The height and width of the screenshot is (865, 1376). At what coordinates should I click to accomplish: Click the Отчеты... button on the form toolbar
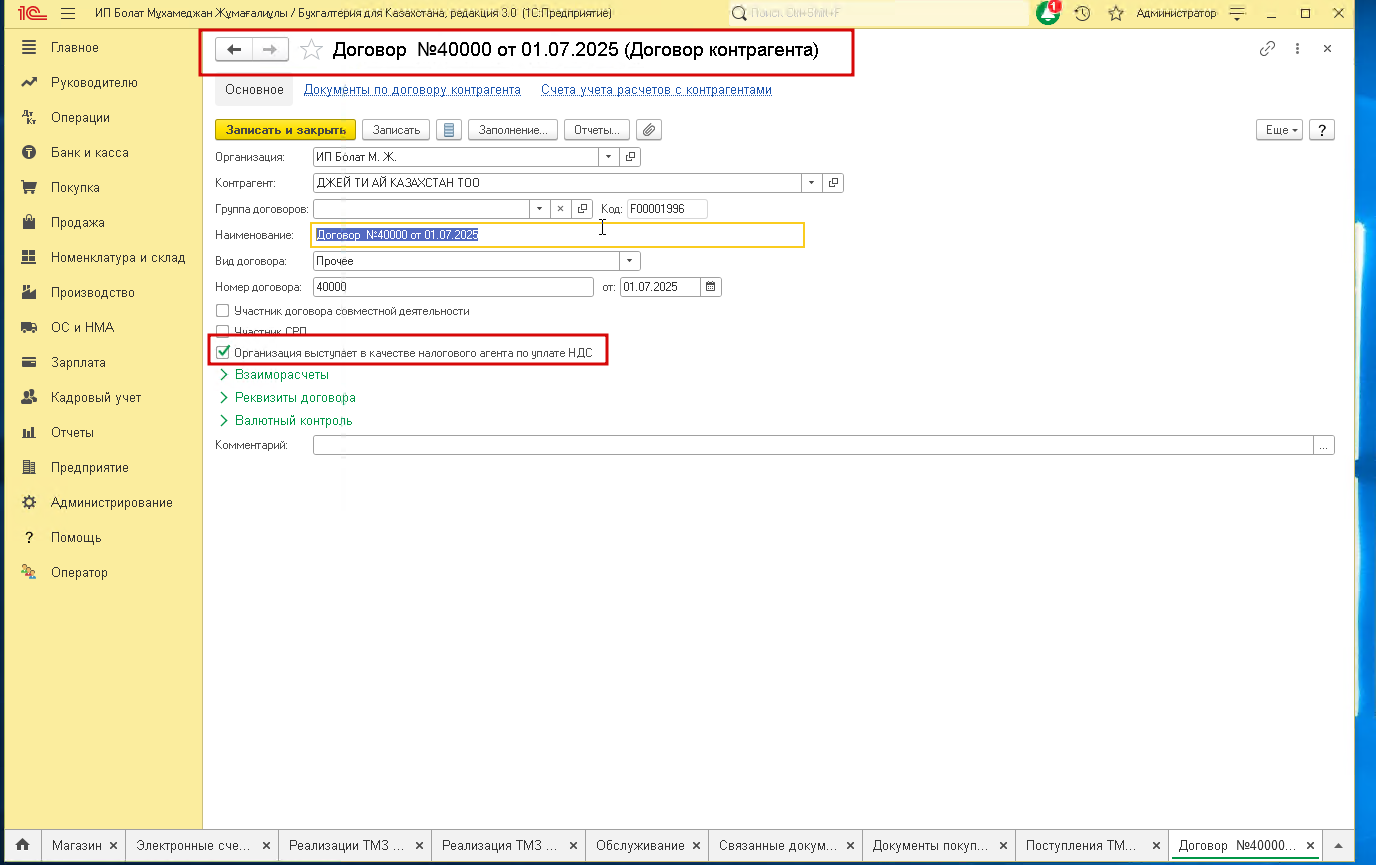(598, 130)
